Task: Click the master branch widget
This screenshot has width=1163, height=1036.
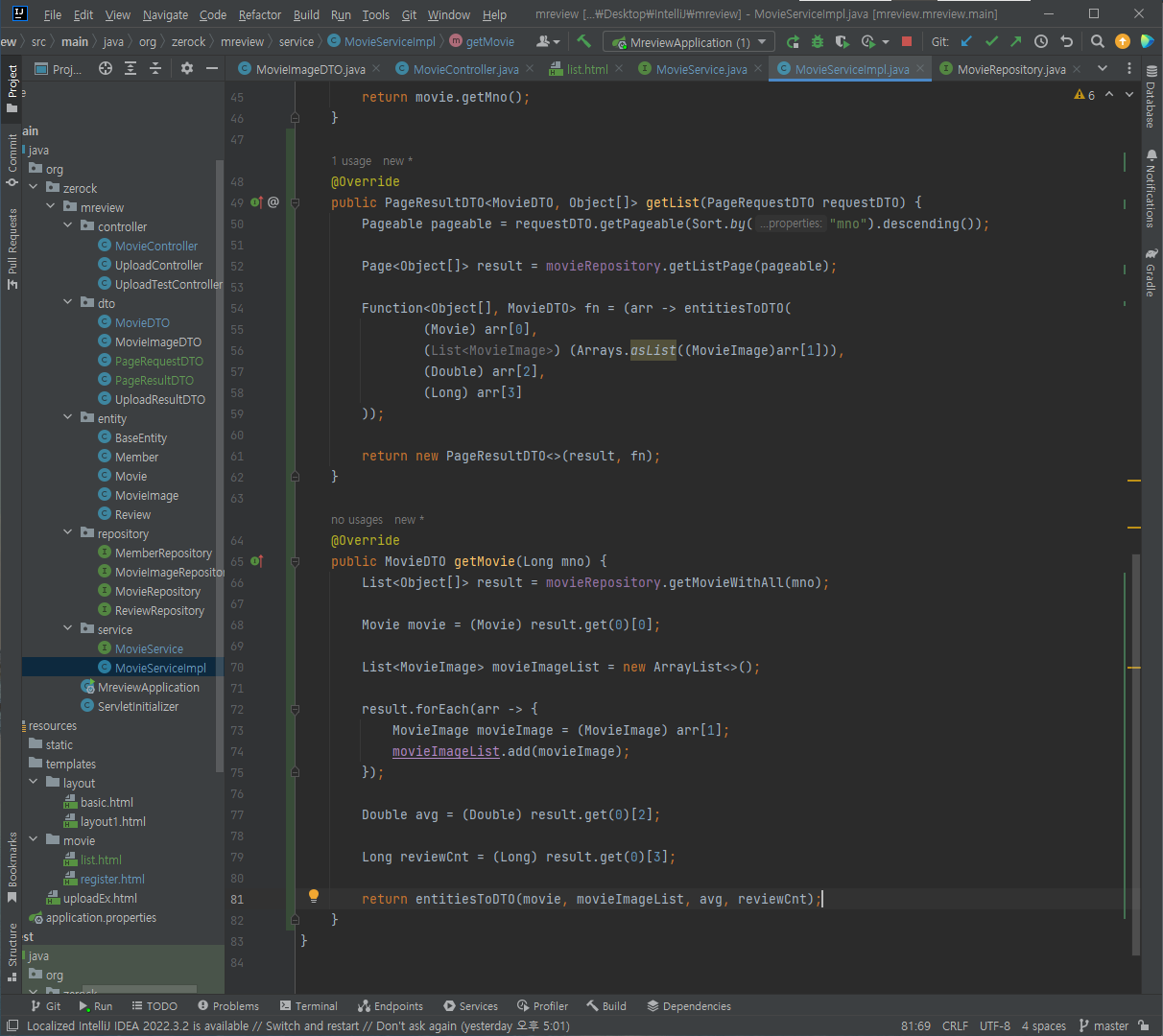Action: [1104, 1025]
